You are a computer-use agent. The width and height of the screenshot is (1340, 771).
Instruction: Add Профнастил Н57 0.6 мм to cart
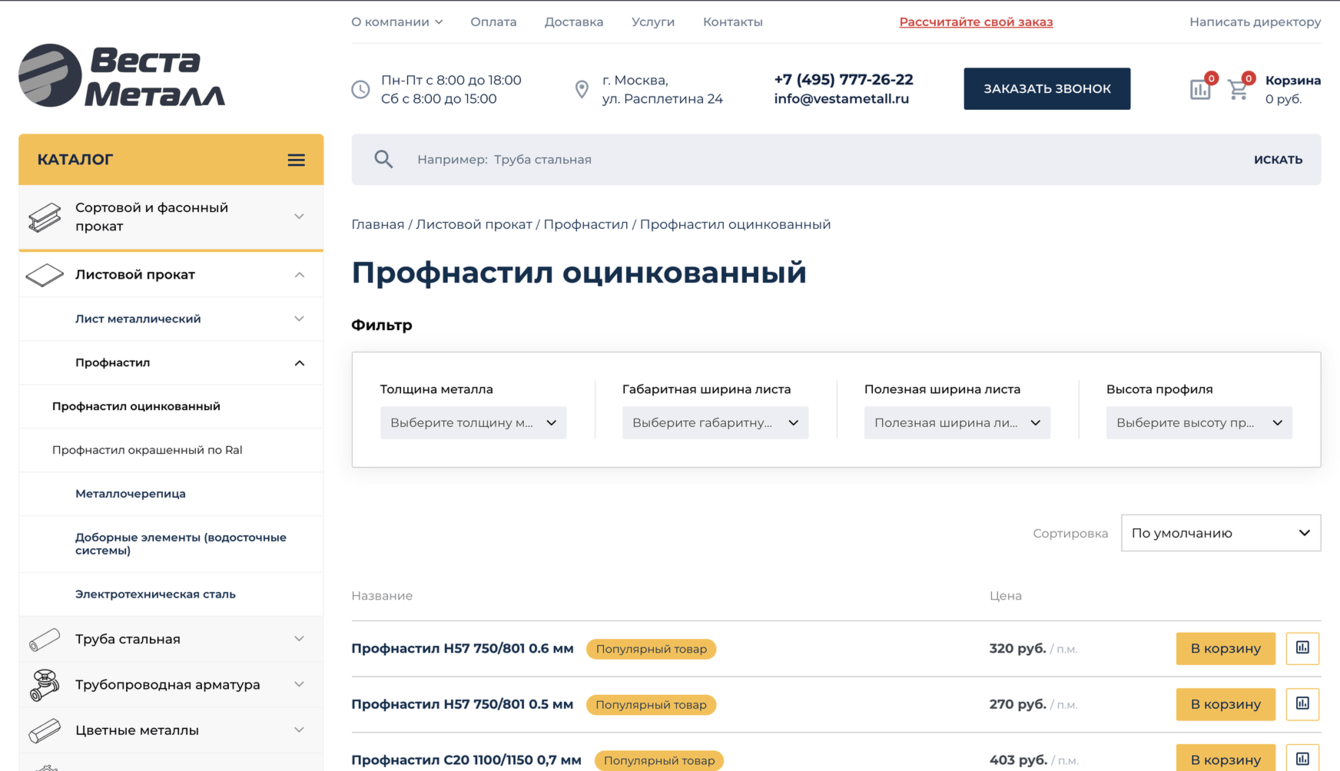pos(1226,648)
